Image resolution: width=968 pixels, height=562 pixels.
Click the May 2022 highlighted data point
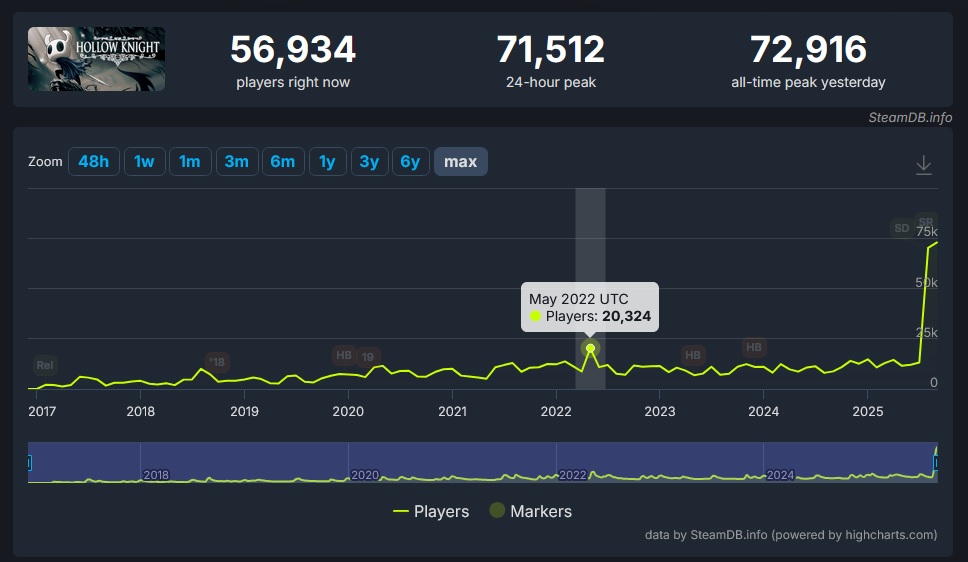590,348
